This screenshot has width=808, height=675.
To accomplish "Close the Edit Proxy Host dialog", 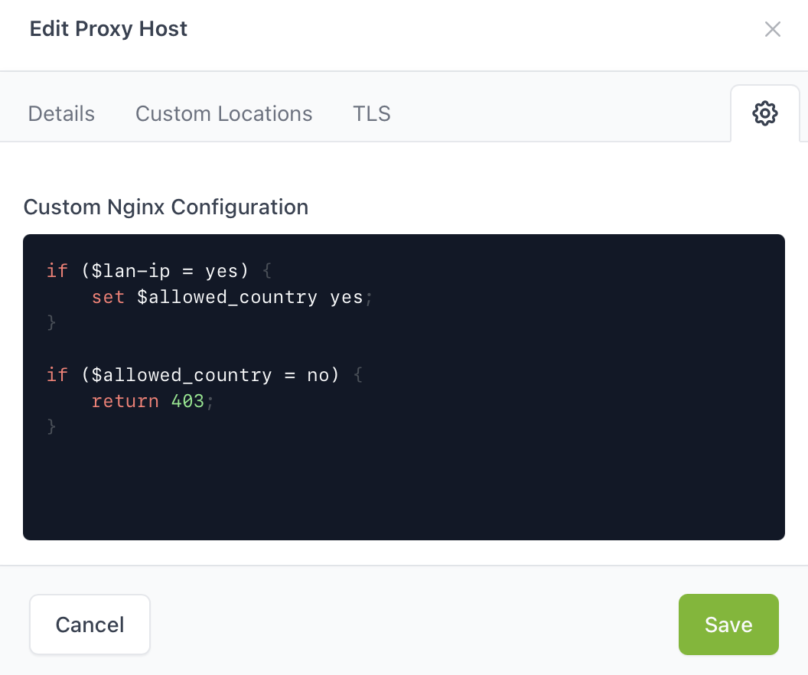I will [772, 29].
